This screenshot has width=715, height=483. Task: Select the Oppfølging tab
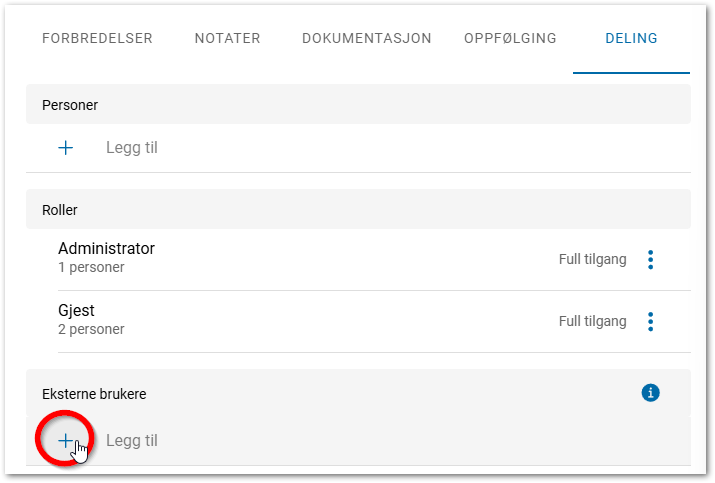pyautogui.click(x=510, y=39)
